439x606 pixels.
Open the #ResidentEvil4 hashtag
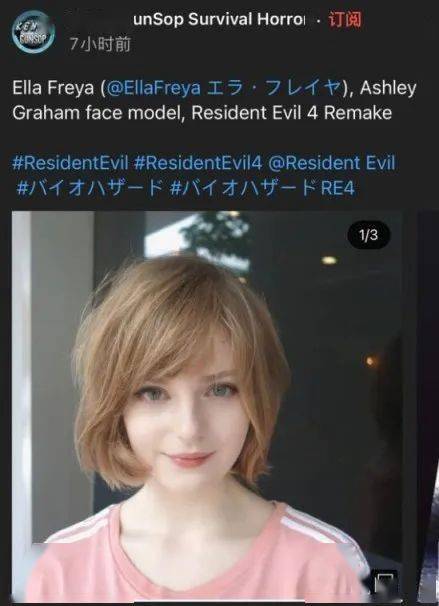198,163
